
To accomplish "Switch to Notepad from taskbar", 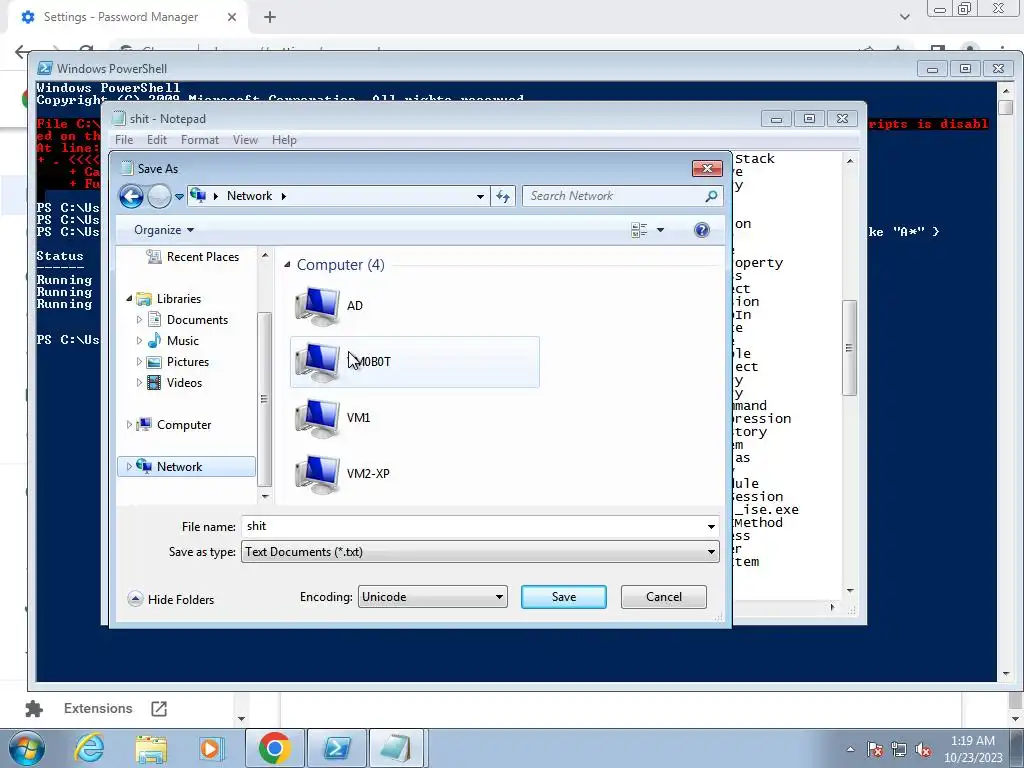I will pyautogui.click(x=397, y=748).
